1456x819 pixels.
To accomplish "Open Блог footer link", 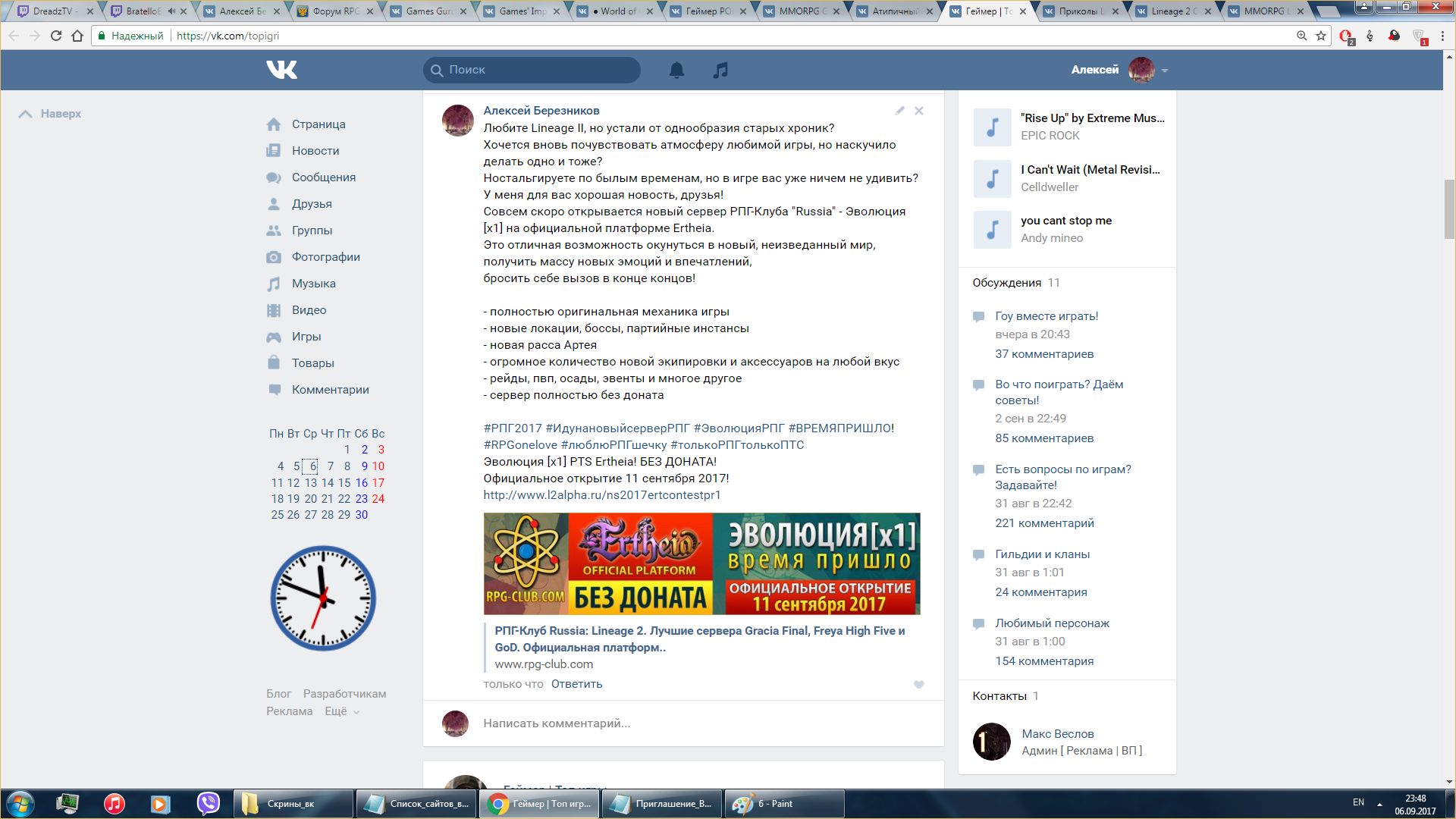I will click(x=278, y=694).
